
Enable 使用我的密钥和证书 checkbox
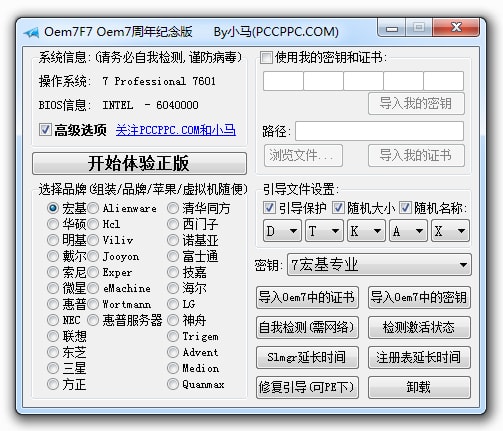click(266, 57)
